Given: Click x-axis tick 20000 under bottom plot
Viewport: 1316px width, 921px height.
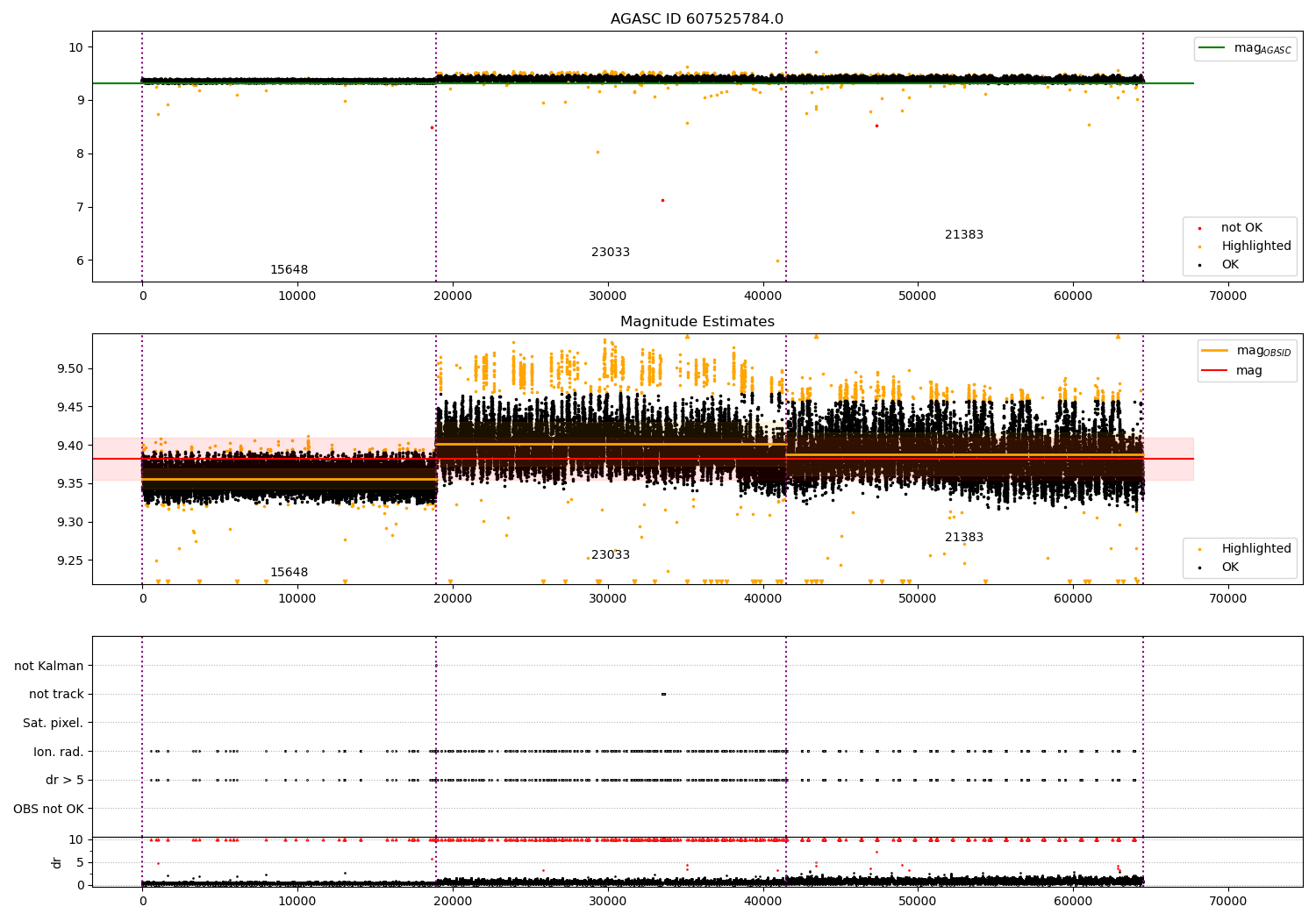Looking at the screenshot, I should (x=453, y=902).
